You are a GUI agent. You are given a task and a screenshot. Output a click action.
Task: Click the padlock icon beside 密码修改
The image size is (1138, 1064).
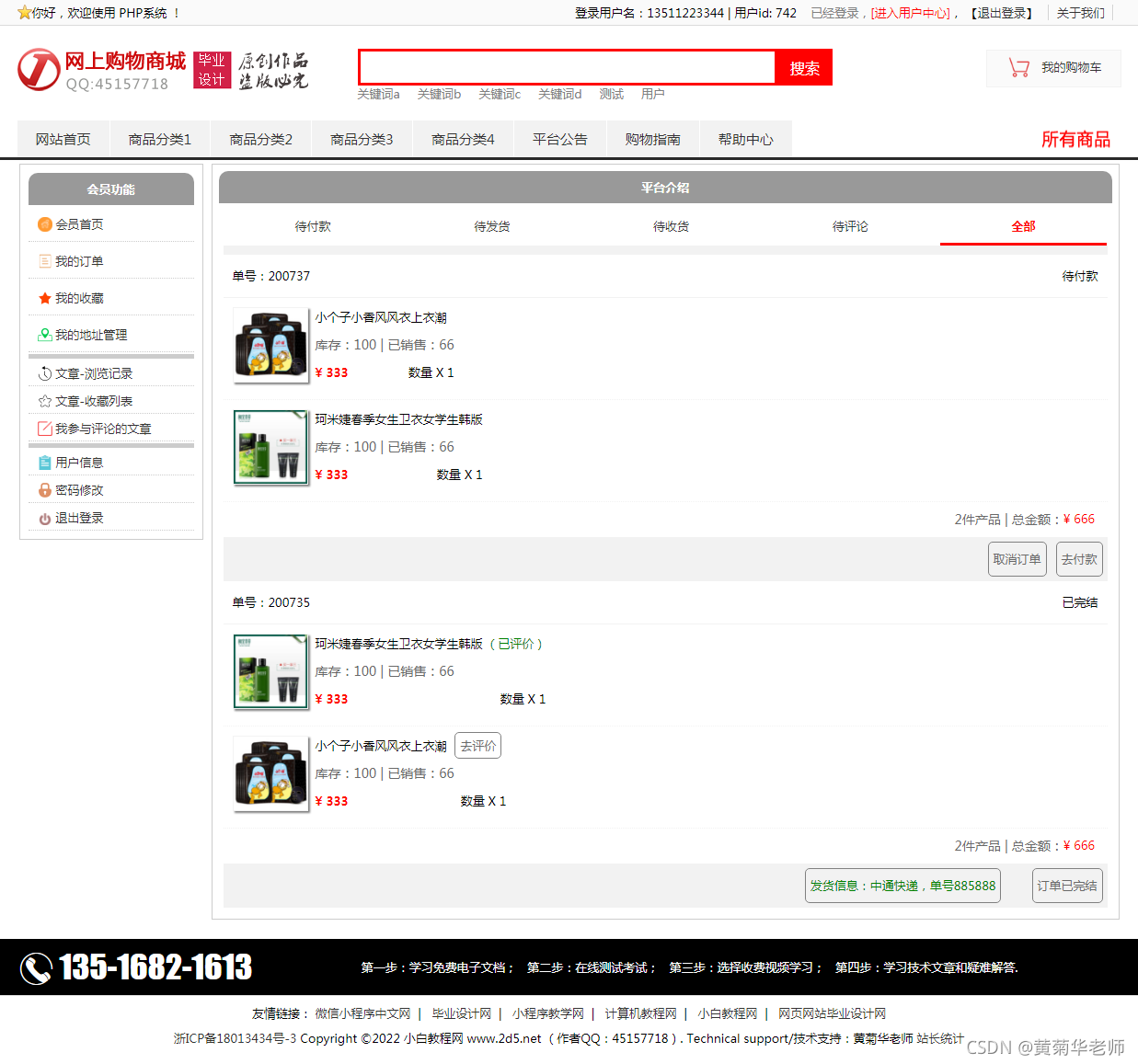(44, 489)
